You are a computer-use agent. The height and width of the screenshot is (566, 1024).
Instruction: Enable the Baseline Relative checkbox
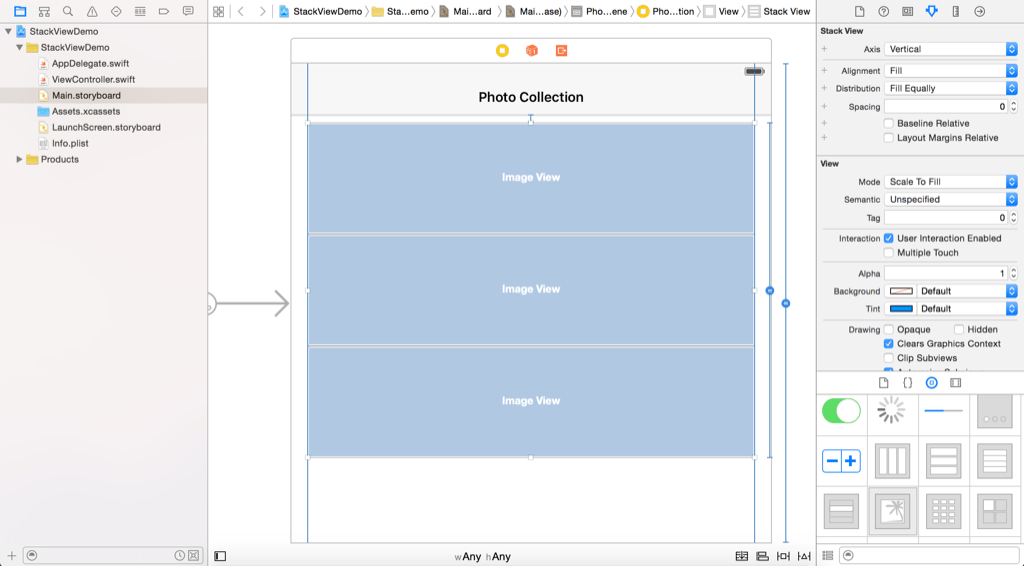pyautogui.click(x=889, y=124)
